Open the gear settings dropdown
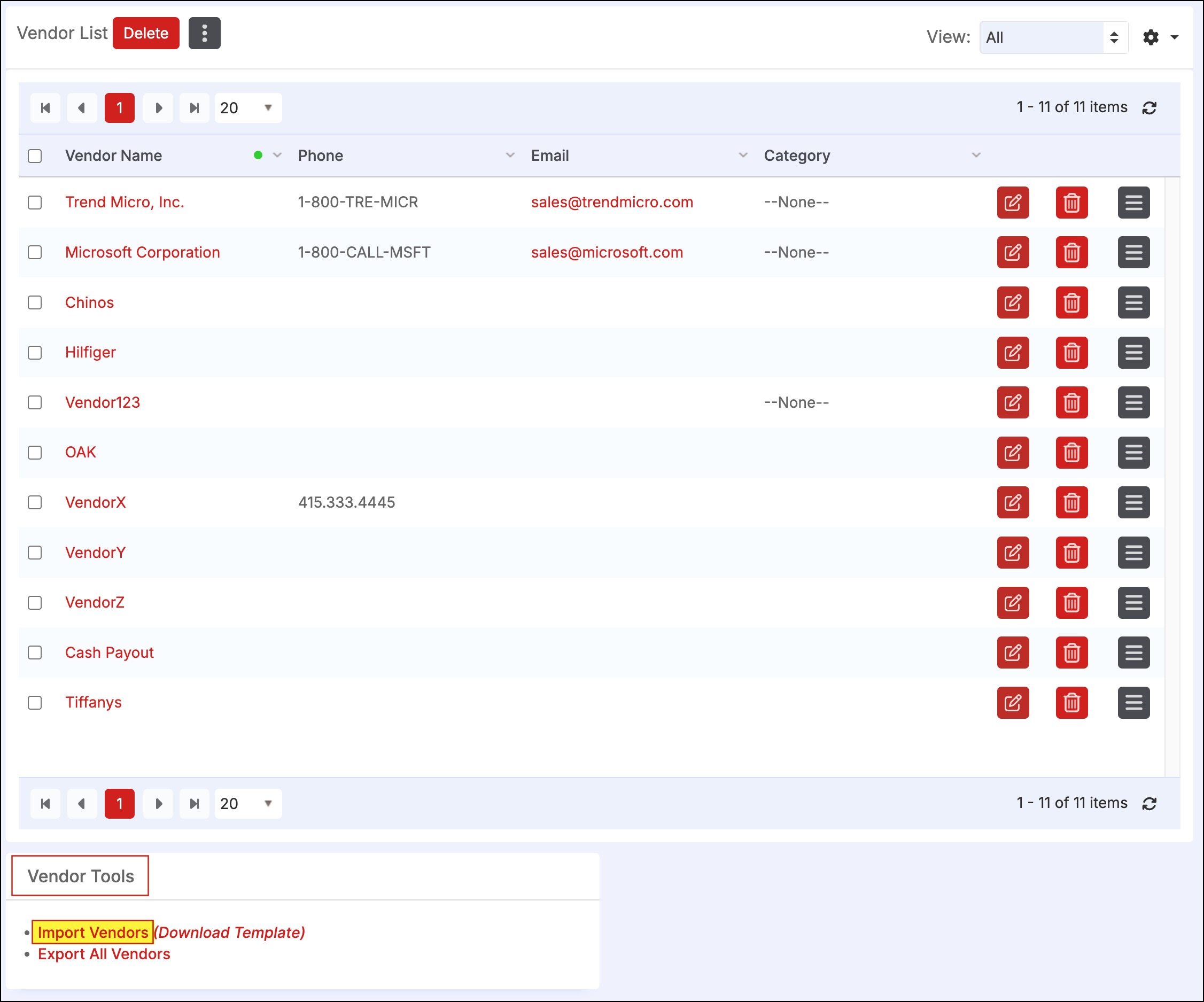Viewport: 1204px width, 1002px height. pos(1160,37)
